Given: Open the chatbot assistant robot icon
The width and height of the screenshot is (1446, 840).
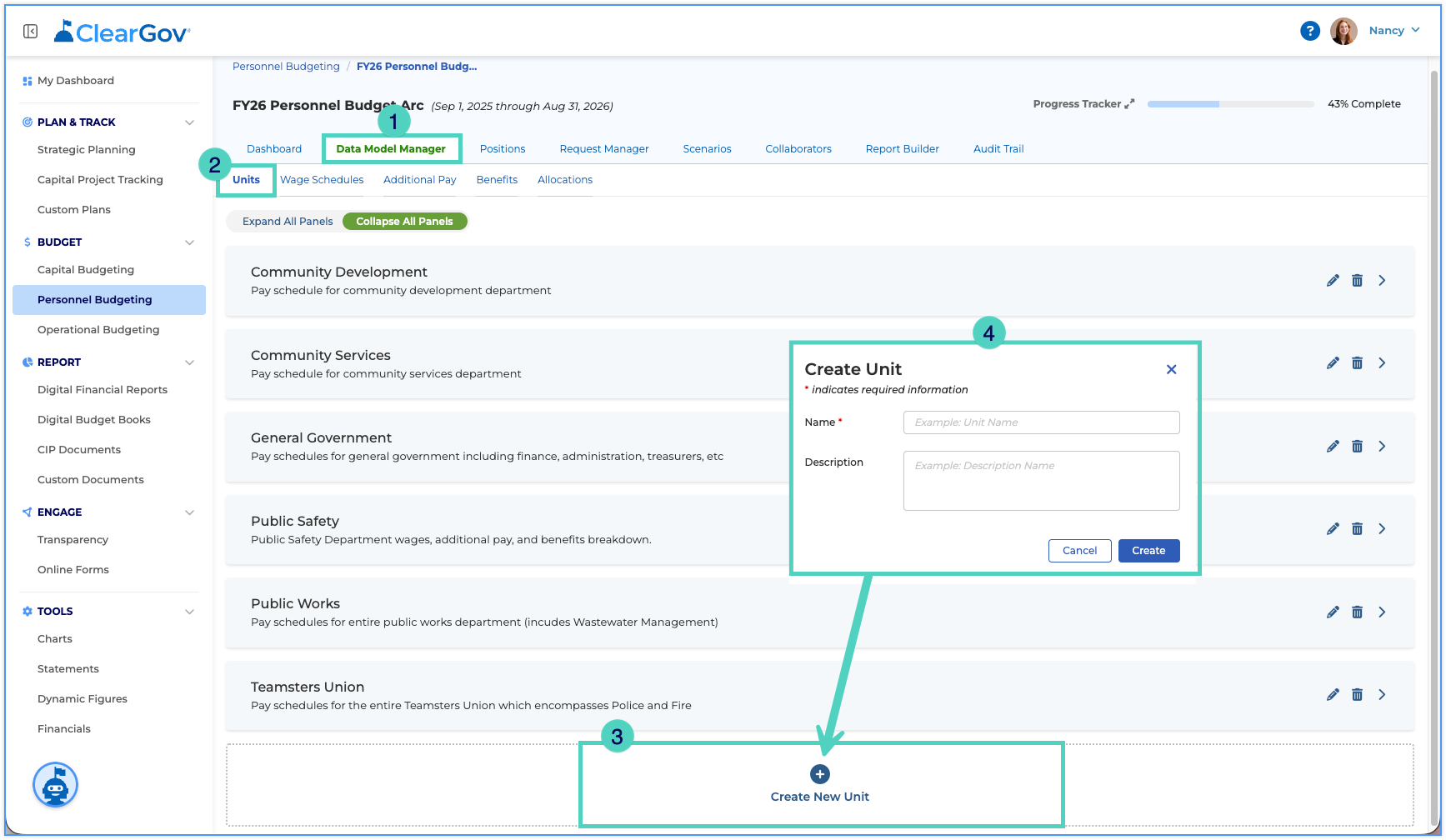Looking at the screenshot, I should coord(55,785).
